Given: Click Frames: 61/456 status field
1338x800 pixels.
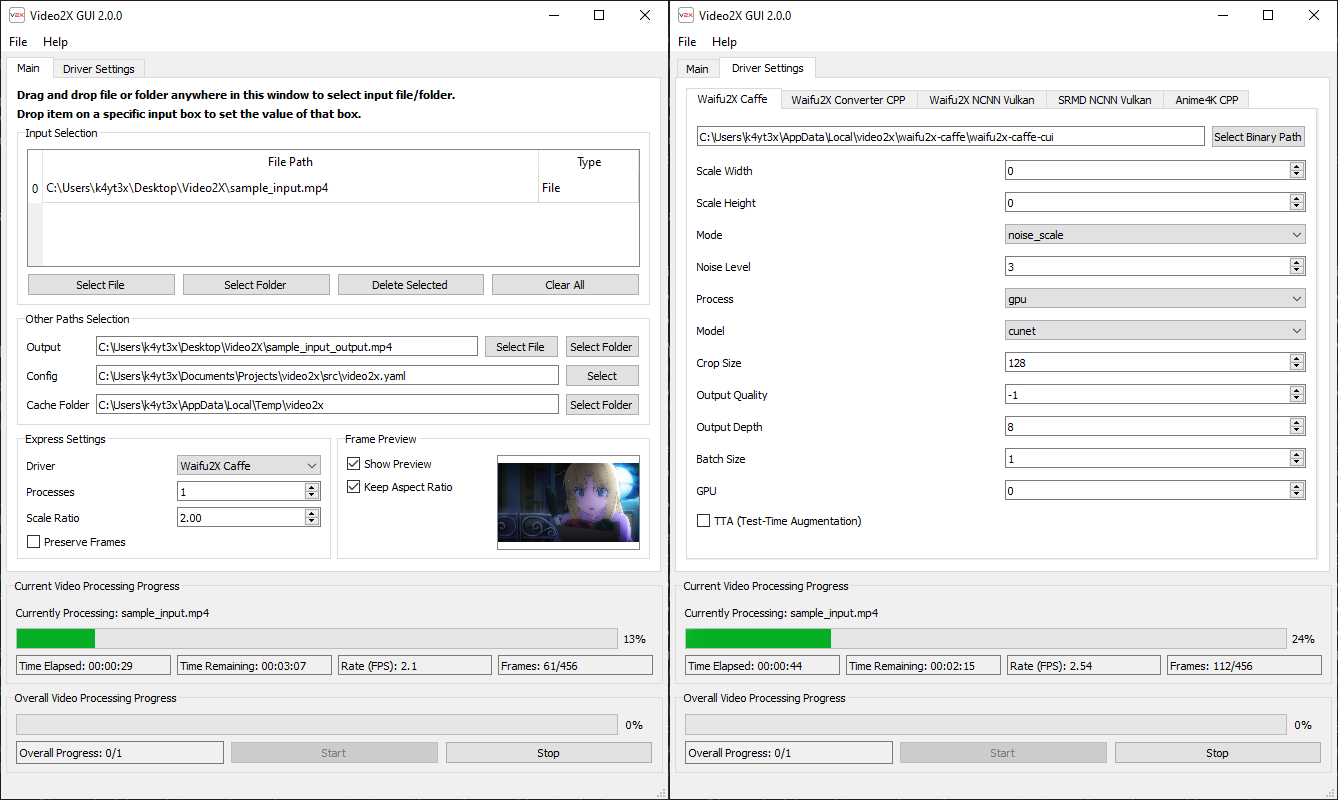Looking at the screenshot, I should (573, 666).
